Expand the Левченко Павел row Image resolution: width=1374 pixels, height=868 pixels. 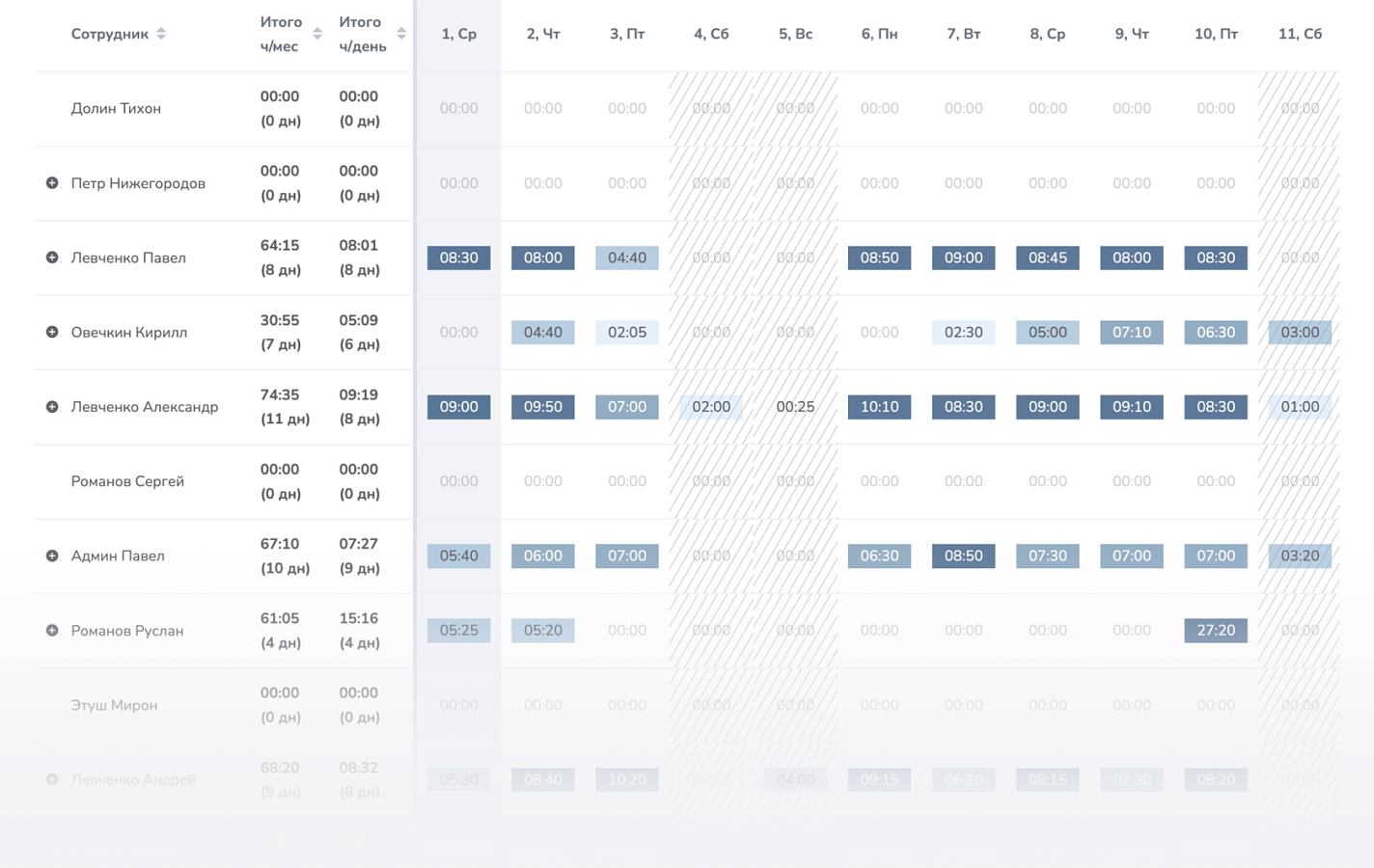point(52,258)
